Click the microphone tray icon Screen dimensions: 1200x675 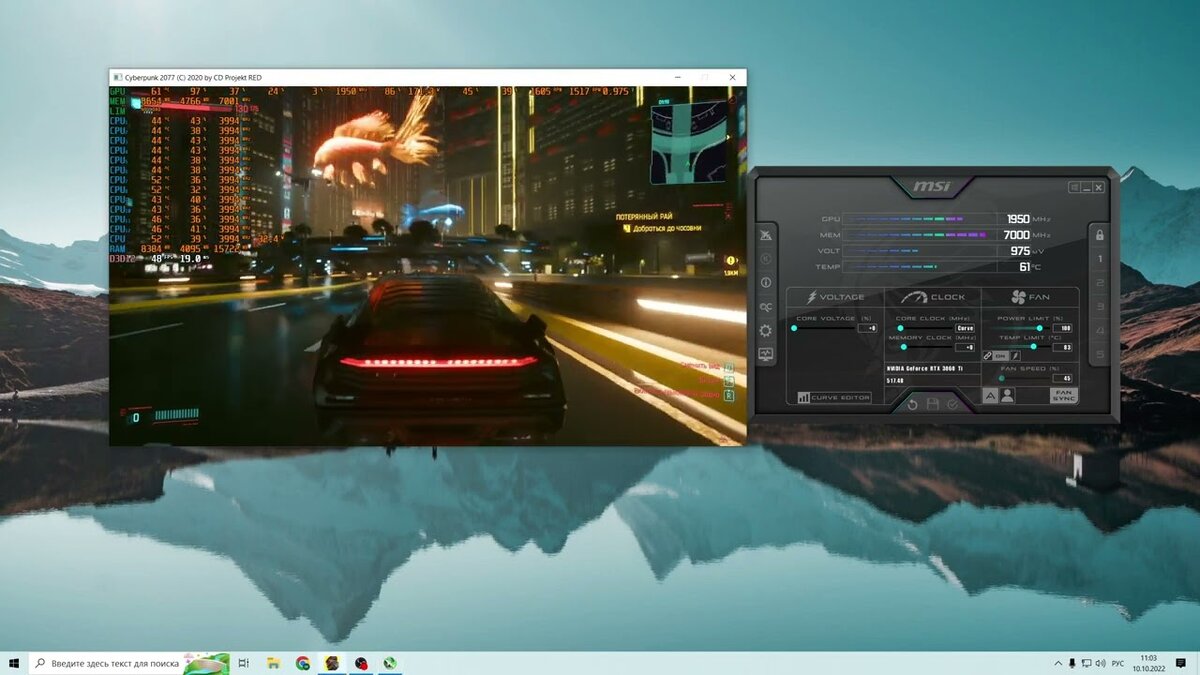pyautogui.click(x=1072, y=663)
